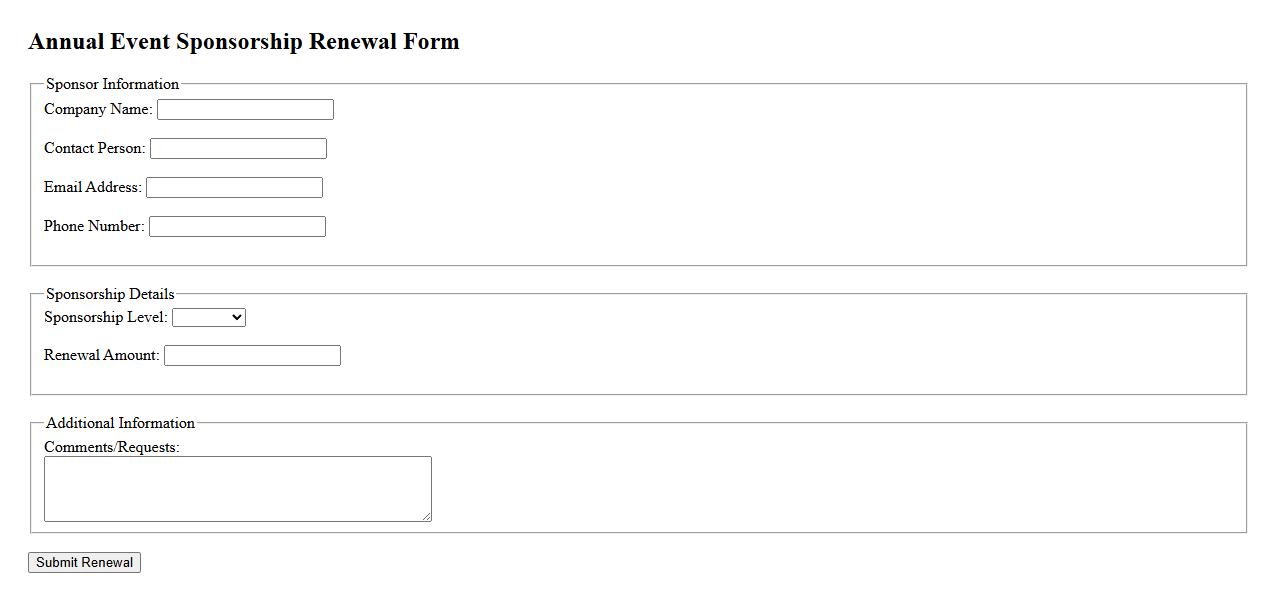Select the "Email Address:" label

(93, 187)
